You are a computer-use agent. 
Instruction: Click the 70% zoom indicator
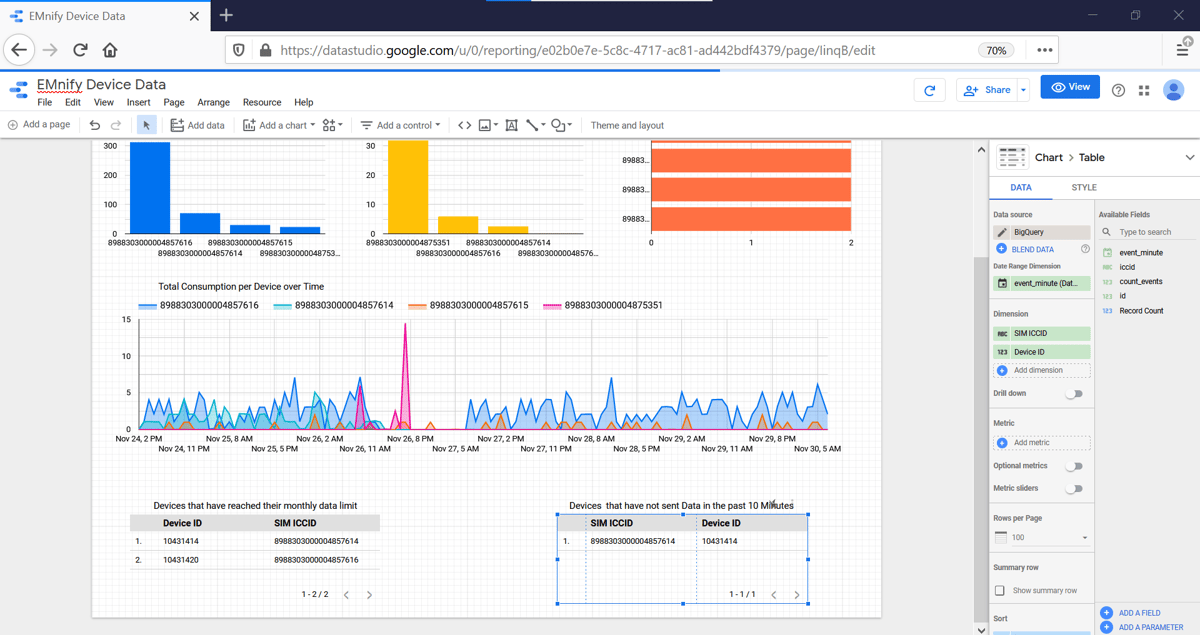point(996,50)
